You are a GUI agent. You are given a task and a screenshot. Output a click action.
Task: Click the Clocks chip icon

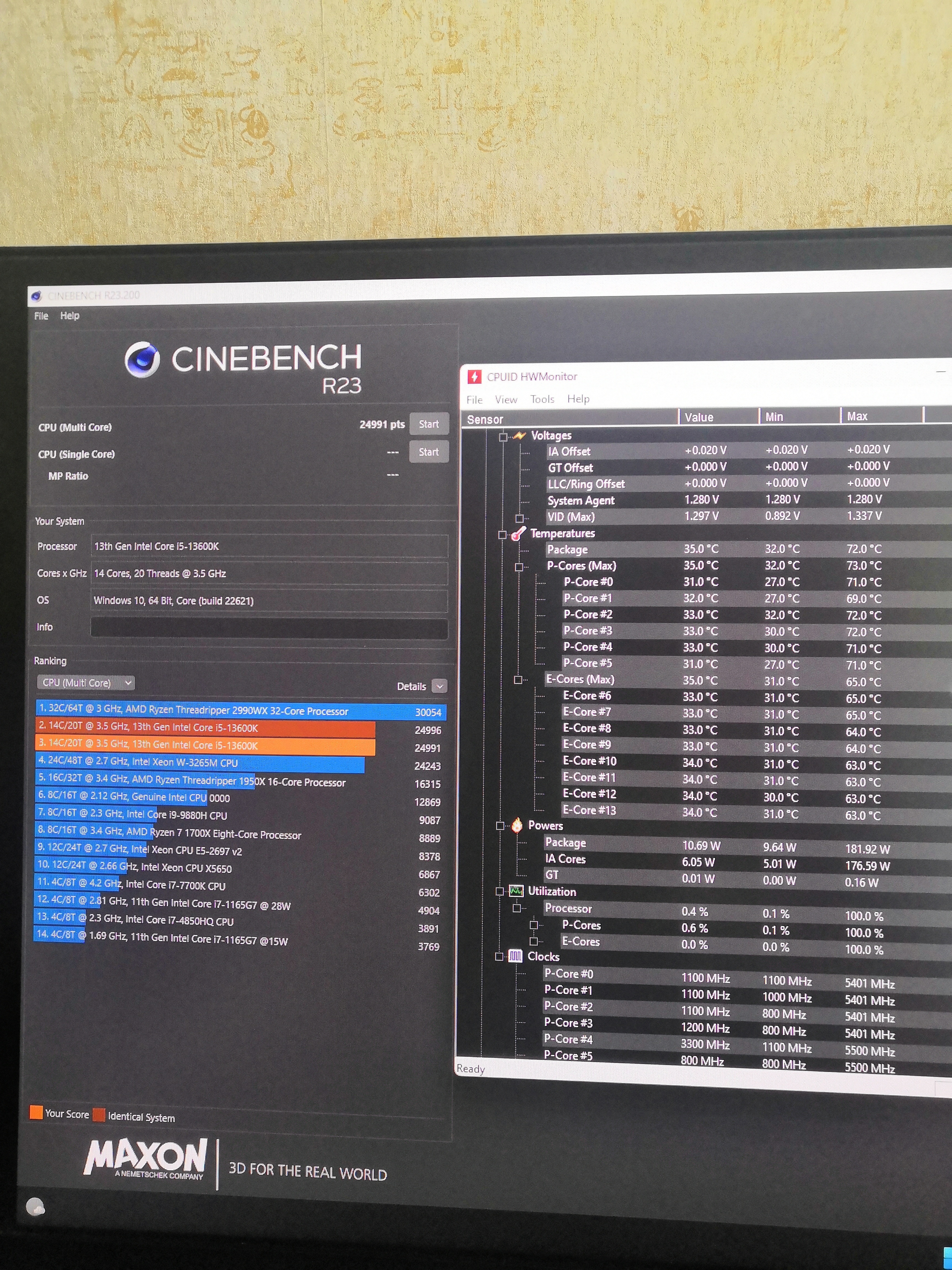(515, 956)
